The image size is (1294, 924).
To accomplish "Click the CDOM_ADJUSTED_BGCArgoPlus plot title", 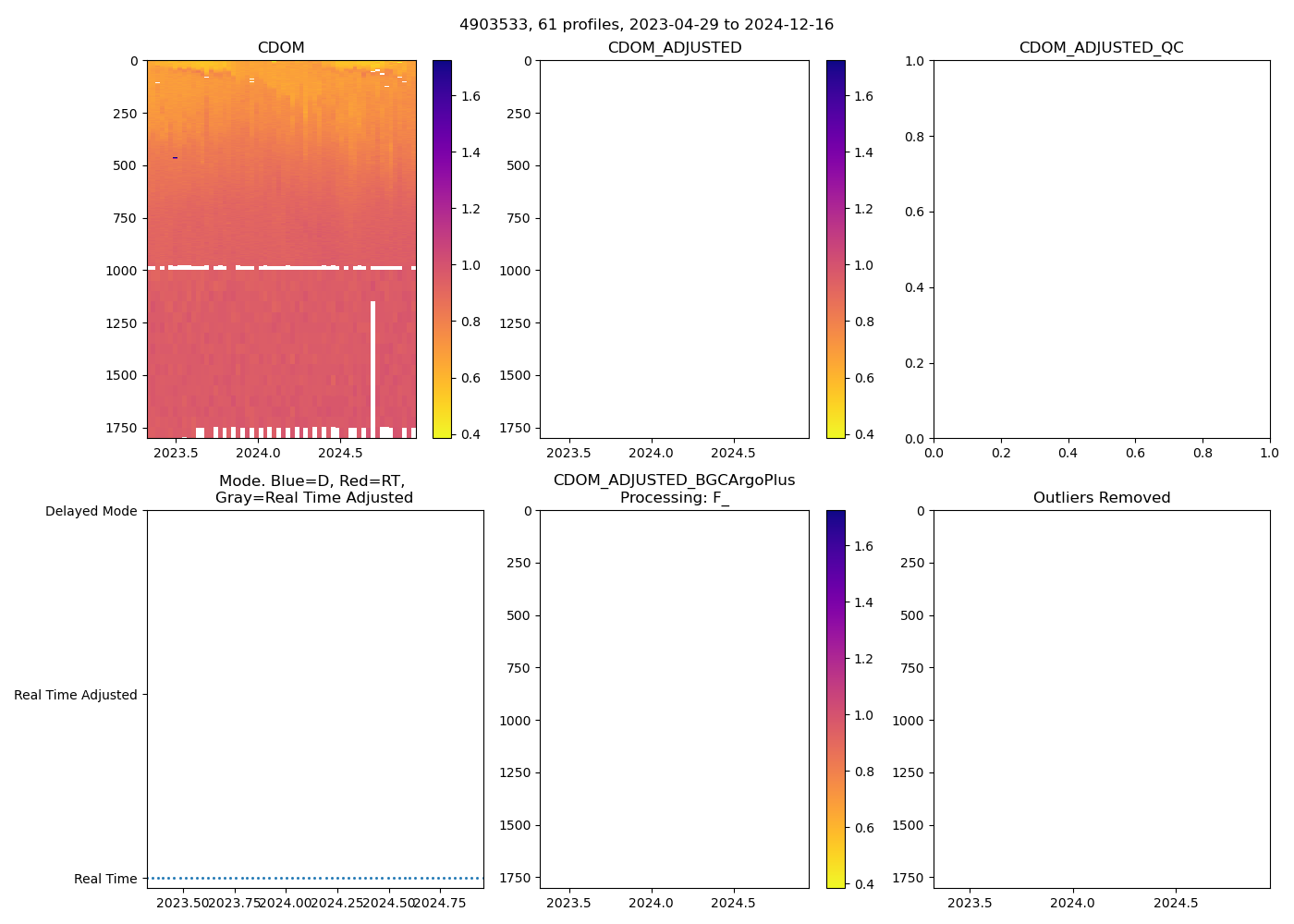I will pos(674,489).
